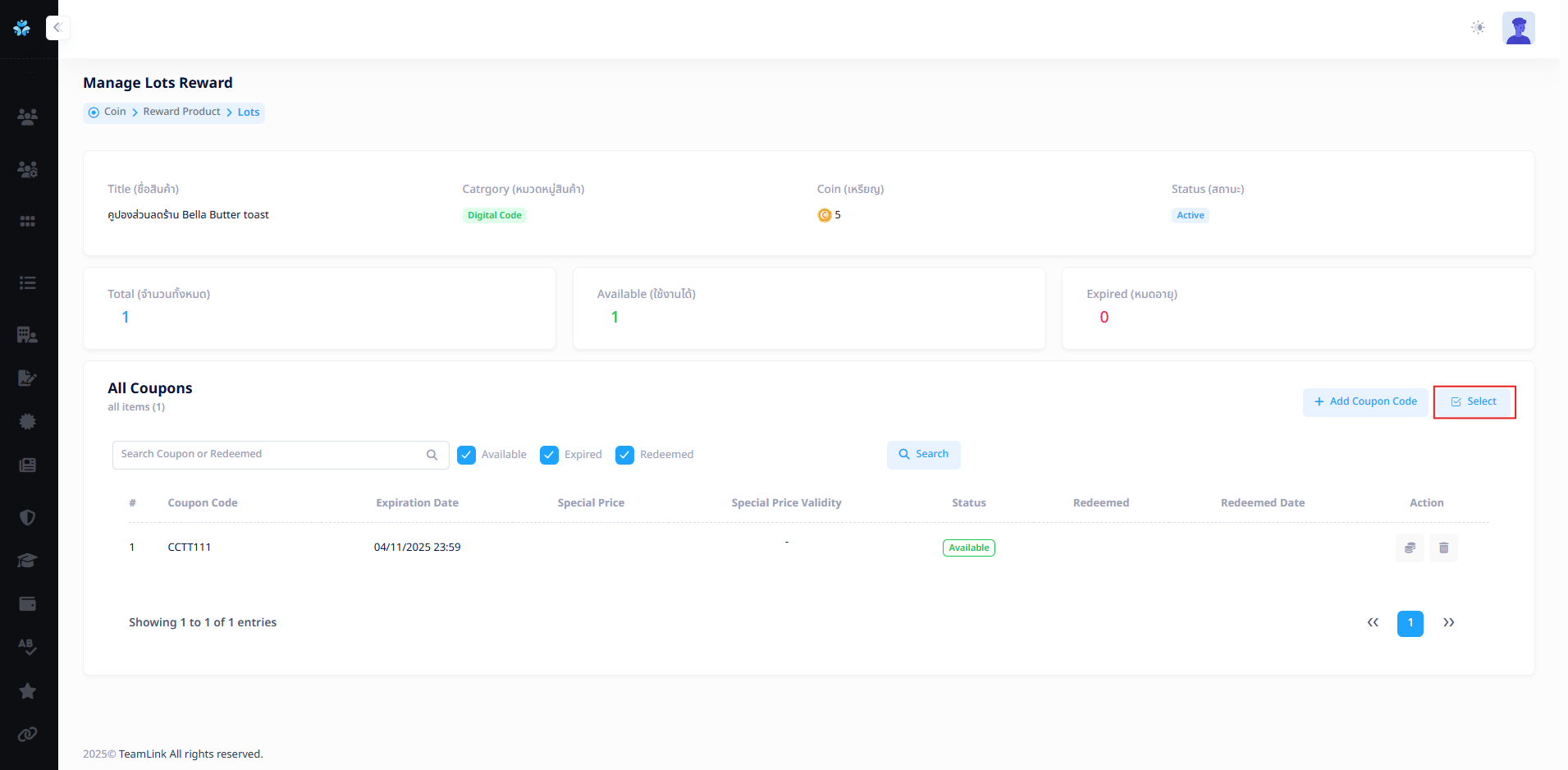Go to Coin breadcrumb link
1568x770 pixels.
pyautogui.click(x=115, y=112)
